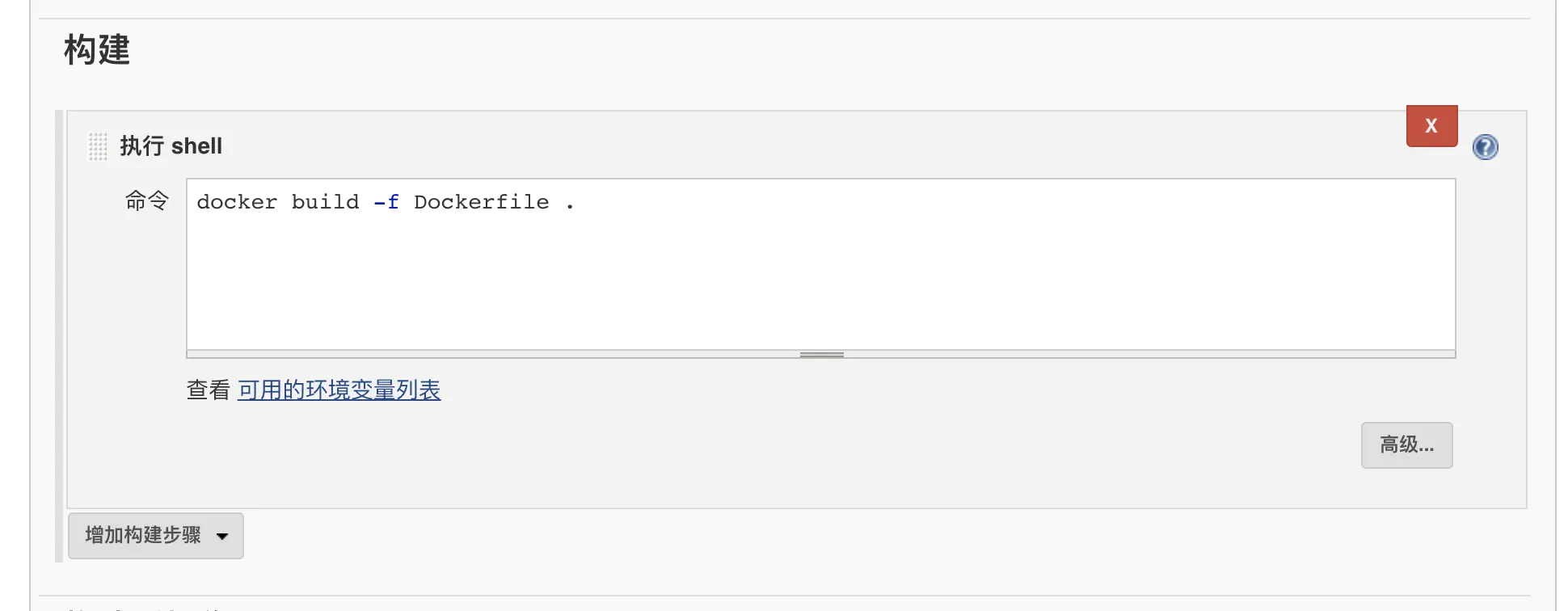Grab the dotted drag handle beside 执行 shell

[98, 146]
